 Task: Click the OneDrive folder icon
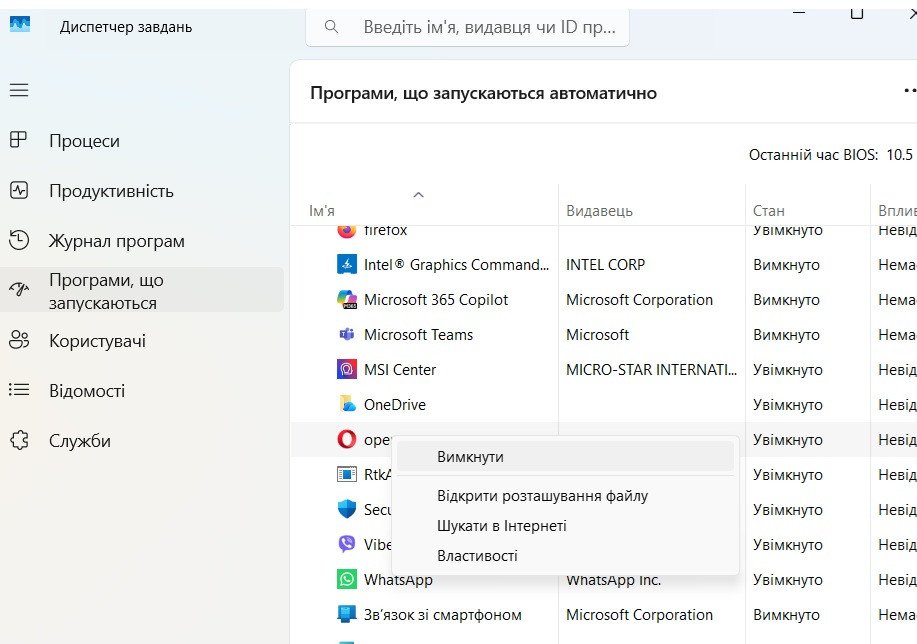(347, 404)
